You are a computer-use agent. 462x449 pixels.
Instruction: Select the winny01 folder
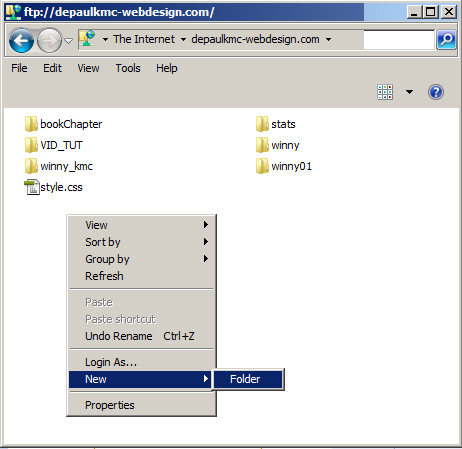pyautogui.click(x=284, y=166)
